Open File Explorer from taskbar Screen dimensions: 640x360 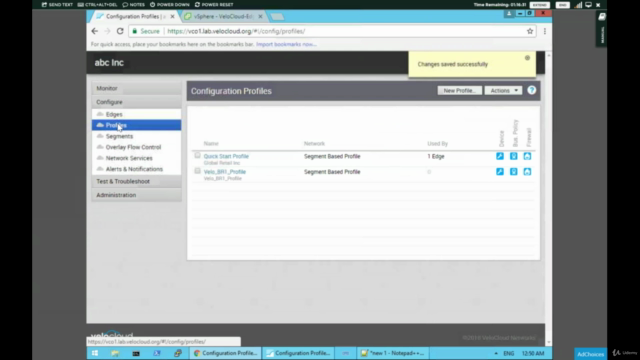pyautogui.click(x=115, y=353)
